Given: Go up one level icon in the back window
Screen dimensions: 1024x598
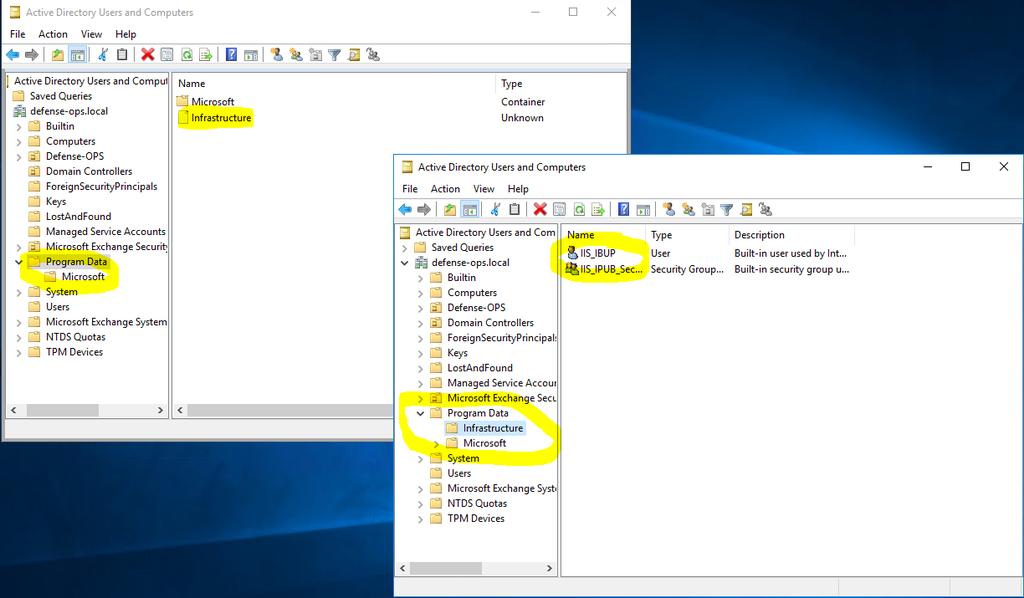Looking at the screenshot, I should point(57,55).
